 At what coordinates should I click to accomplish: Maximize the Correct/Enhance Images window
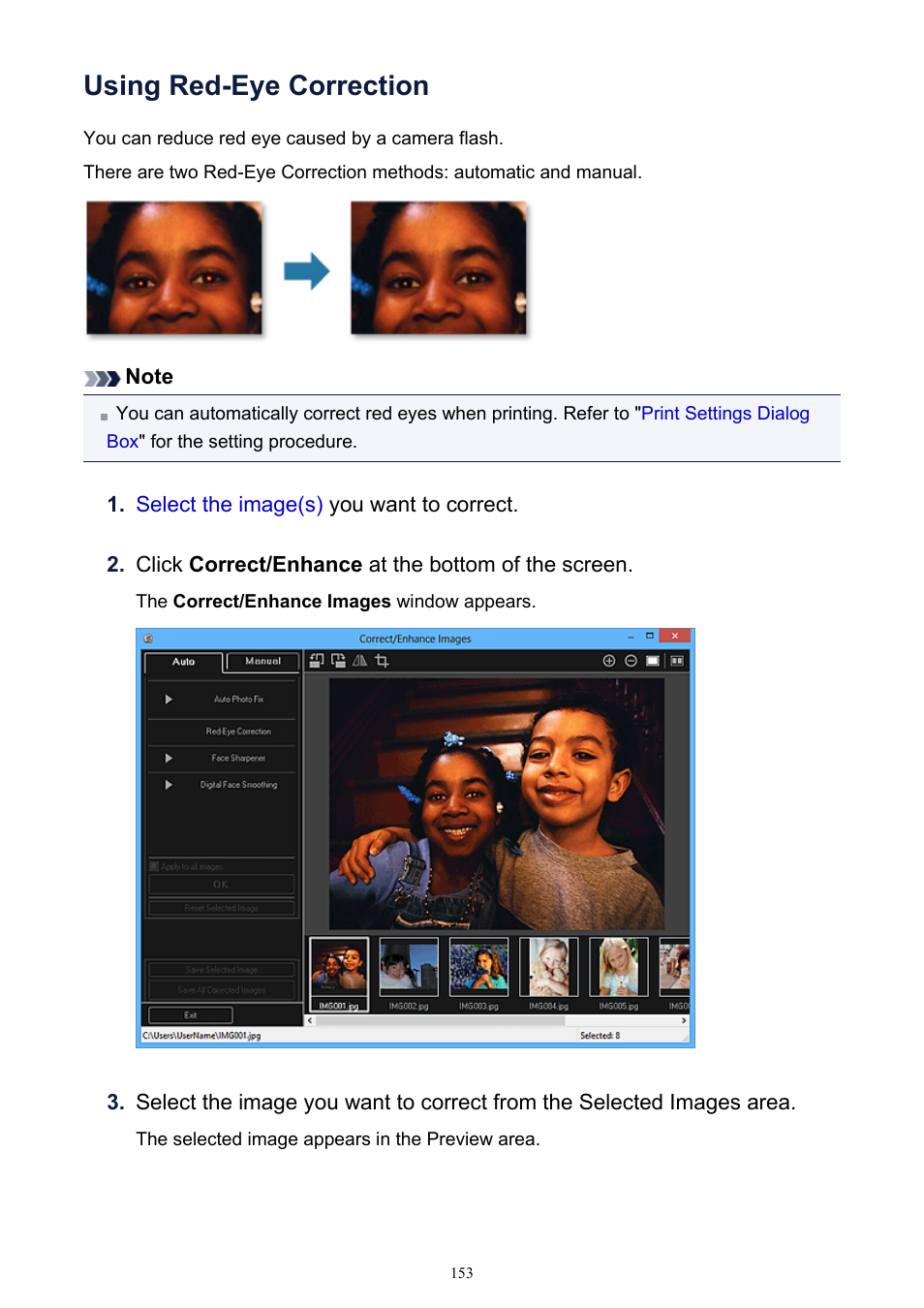(x=649, y=637)
